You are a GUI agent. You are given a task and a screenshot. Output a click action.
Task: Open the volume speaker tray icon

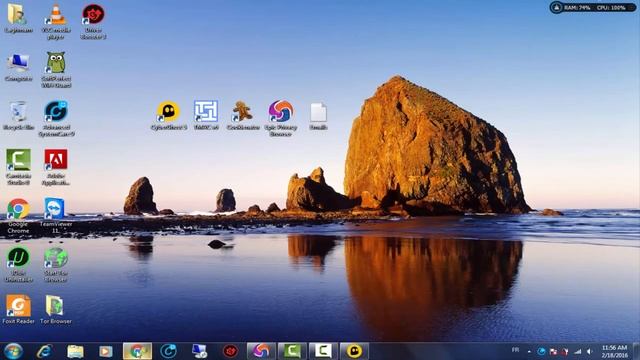click(590, 351)
